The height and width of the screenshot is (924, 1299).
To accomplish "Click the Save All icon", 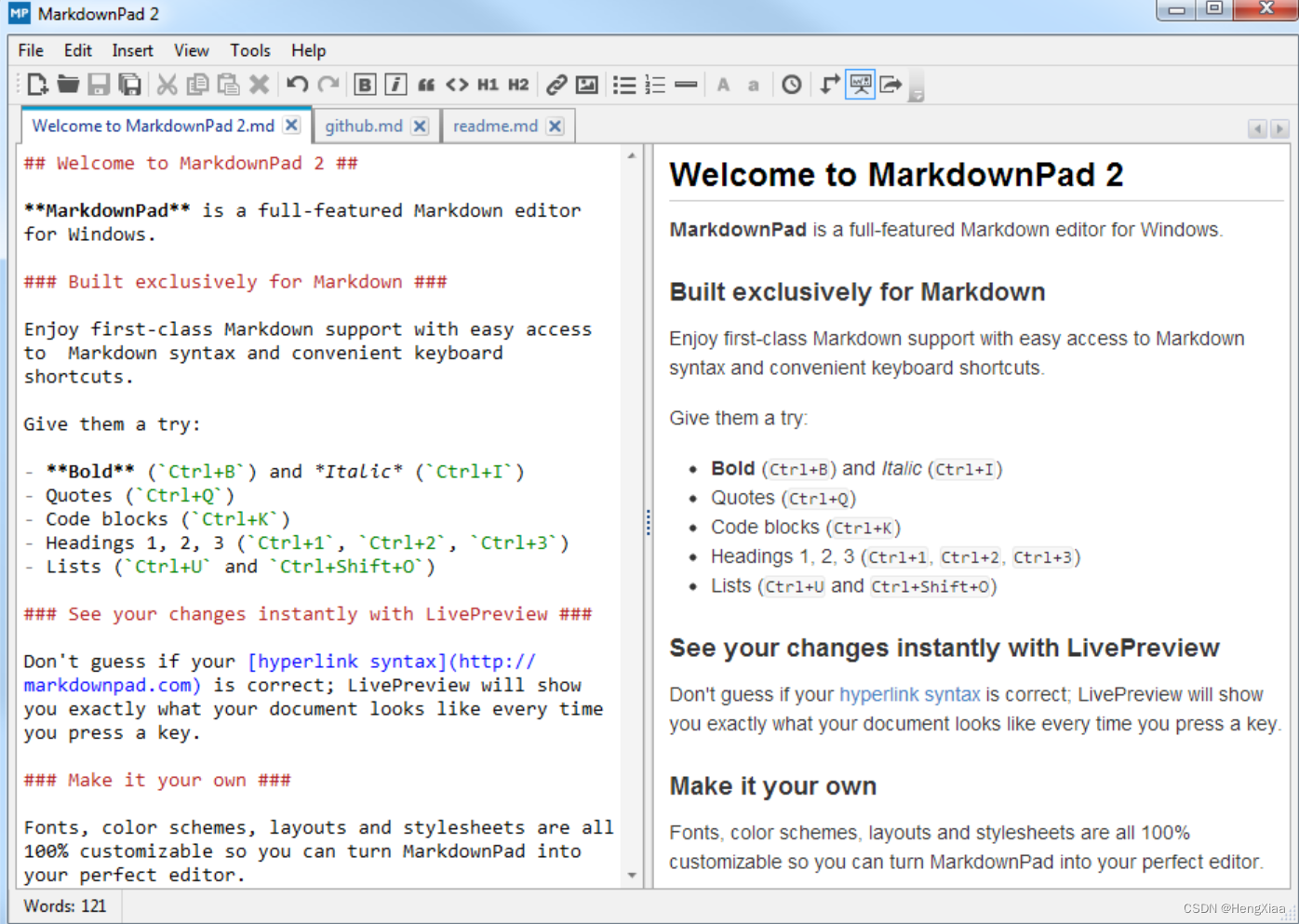I will coord(129,85).
